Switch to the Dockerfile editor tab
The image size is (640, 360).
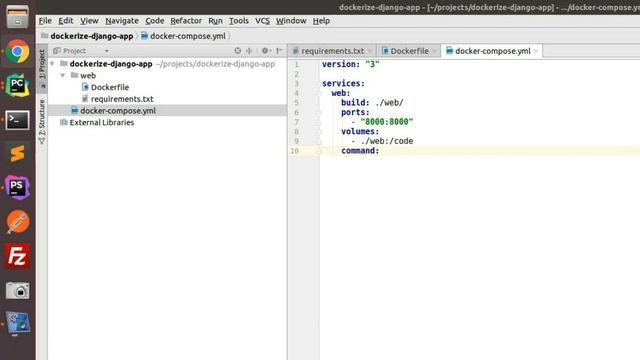click(409, 51)
